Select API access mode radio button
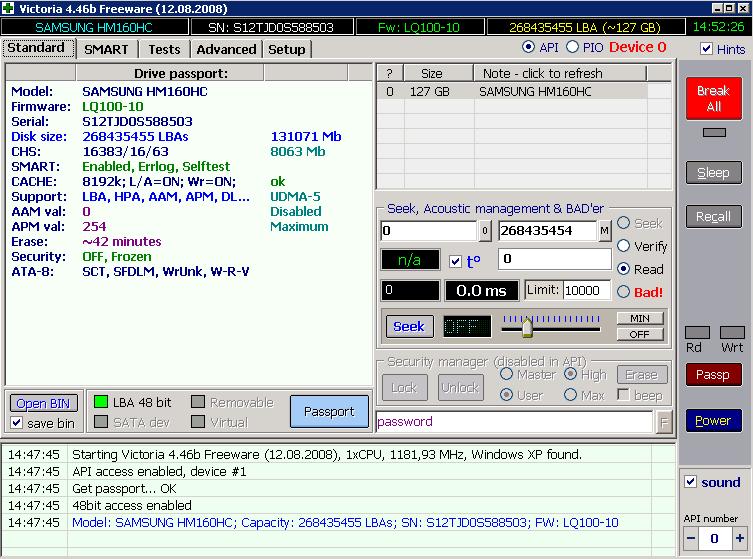The width and height of the screenshot is (753, 559). [528, 47]
